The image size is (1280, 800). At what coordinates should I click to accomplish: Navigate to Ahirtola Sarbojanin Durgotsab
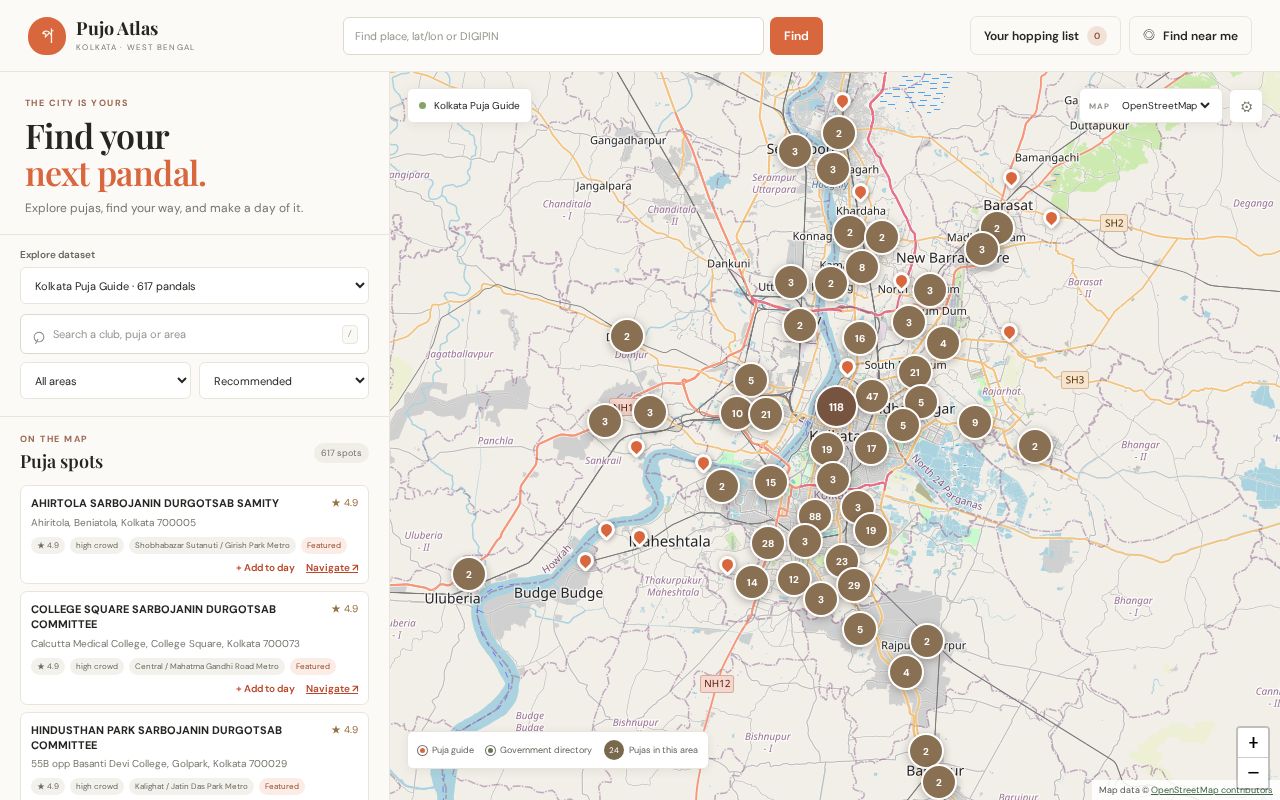click(x=332, y=568)
